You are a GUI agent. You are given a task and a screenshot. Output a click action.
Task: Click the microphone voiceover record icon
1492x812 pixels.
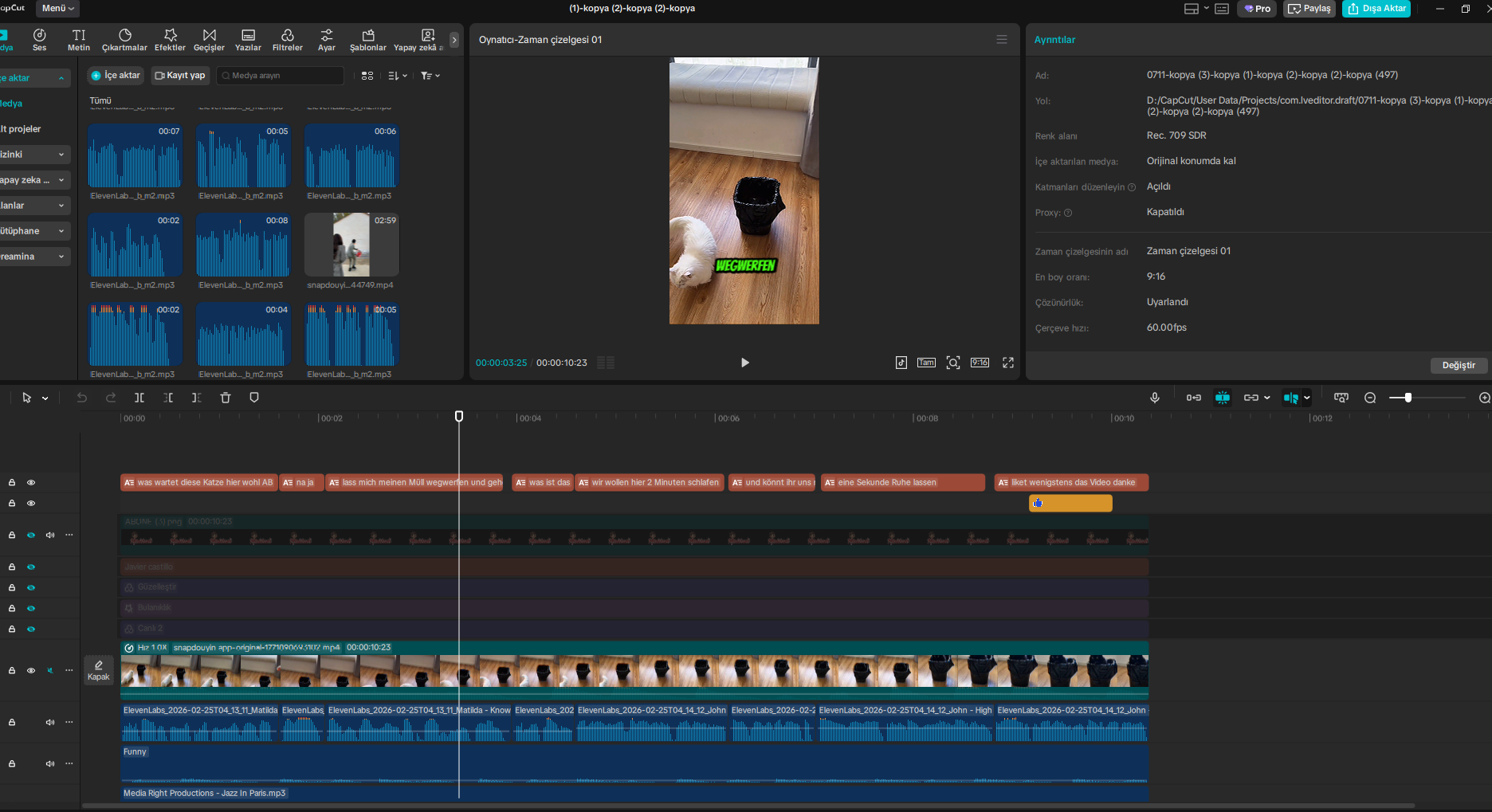coord(1154,398)
